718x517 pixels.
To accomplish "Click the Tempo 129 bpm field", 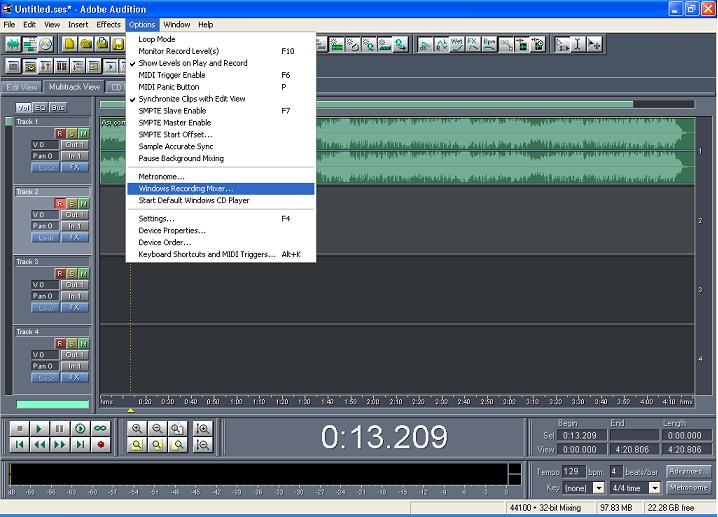I will pos(574,471).
